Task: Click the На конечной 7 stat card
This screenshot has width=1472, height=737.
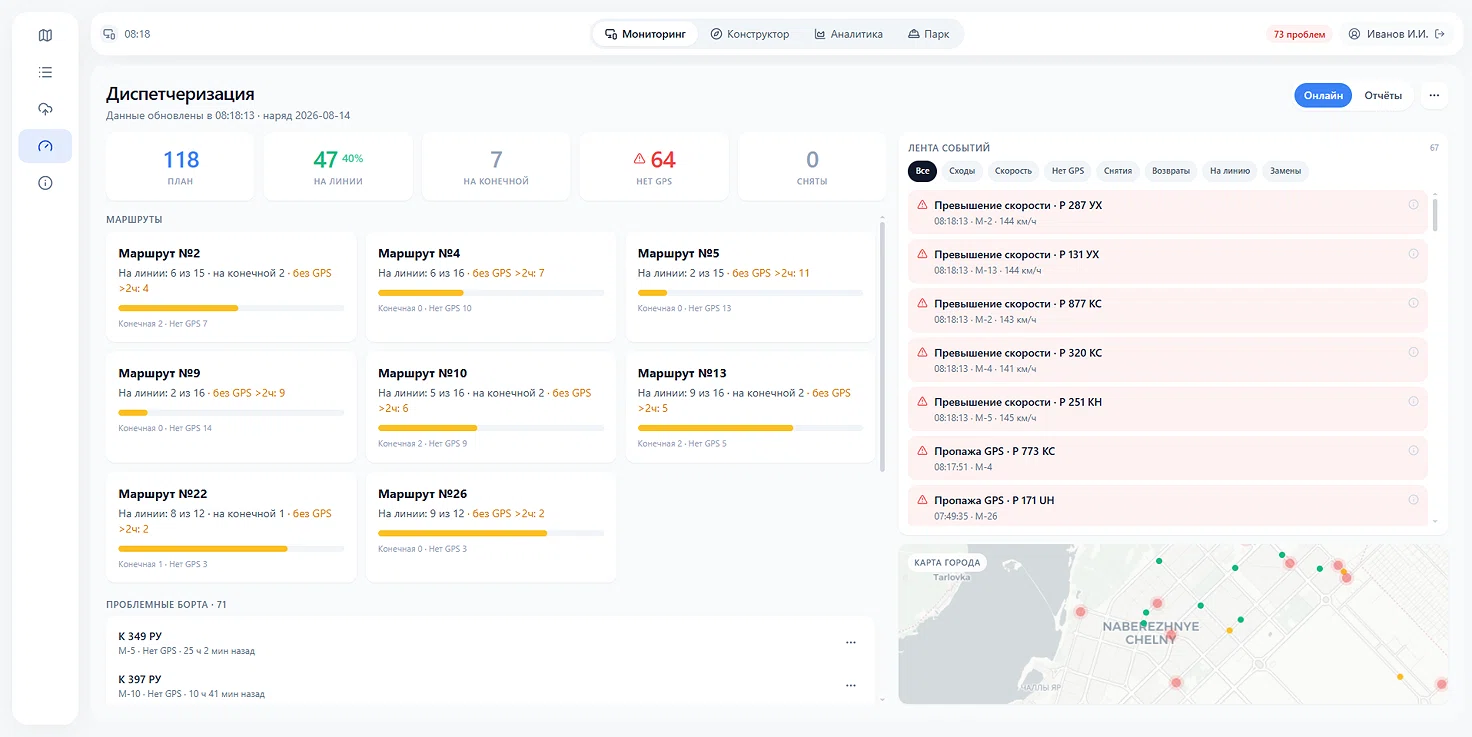Action: point(496,167)
